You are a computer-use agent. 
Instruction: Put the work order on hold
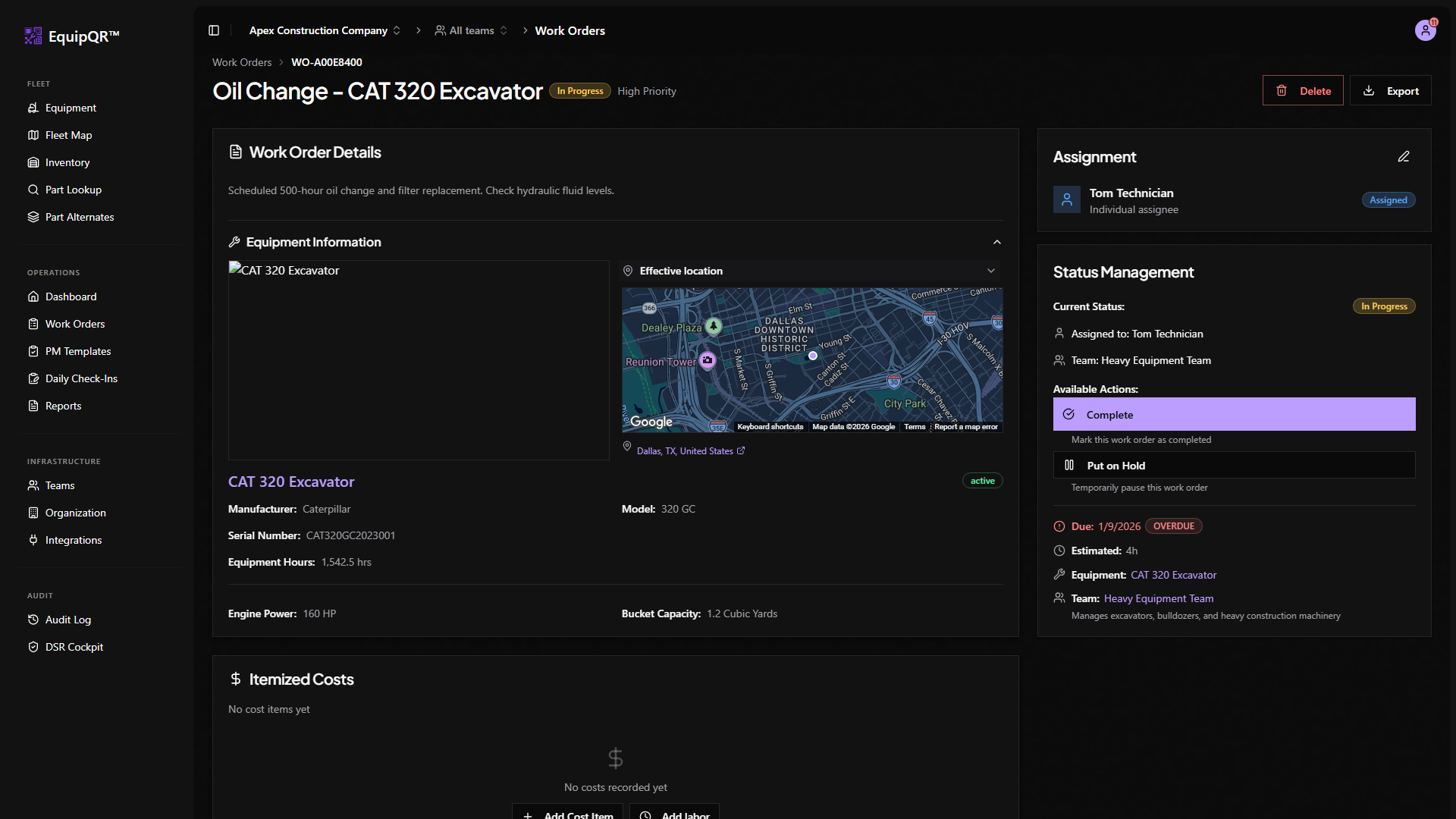click(1234, 465)
